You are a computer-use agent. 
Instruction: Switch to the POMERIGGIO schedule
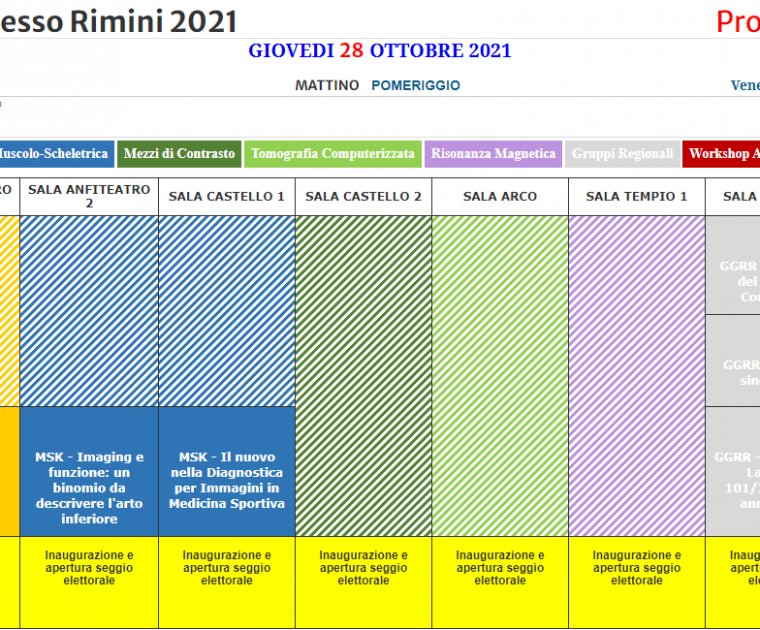[415, 86]
